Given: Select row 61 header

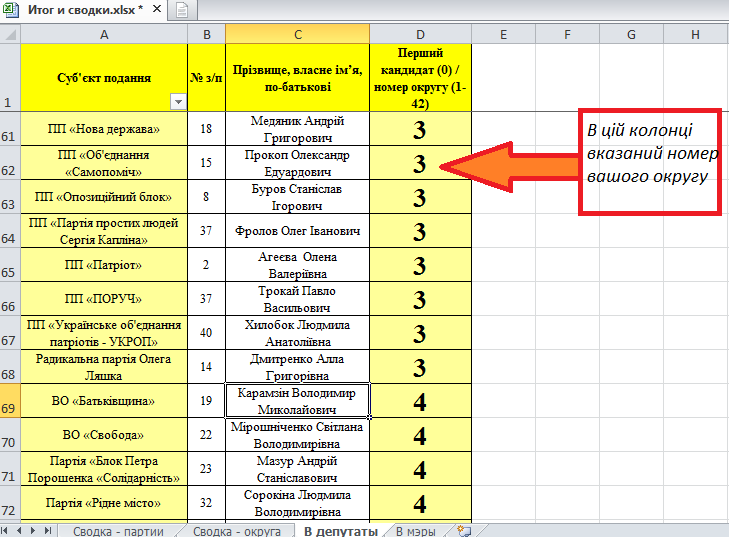Looking at the screenshot, I should 10,129.
